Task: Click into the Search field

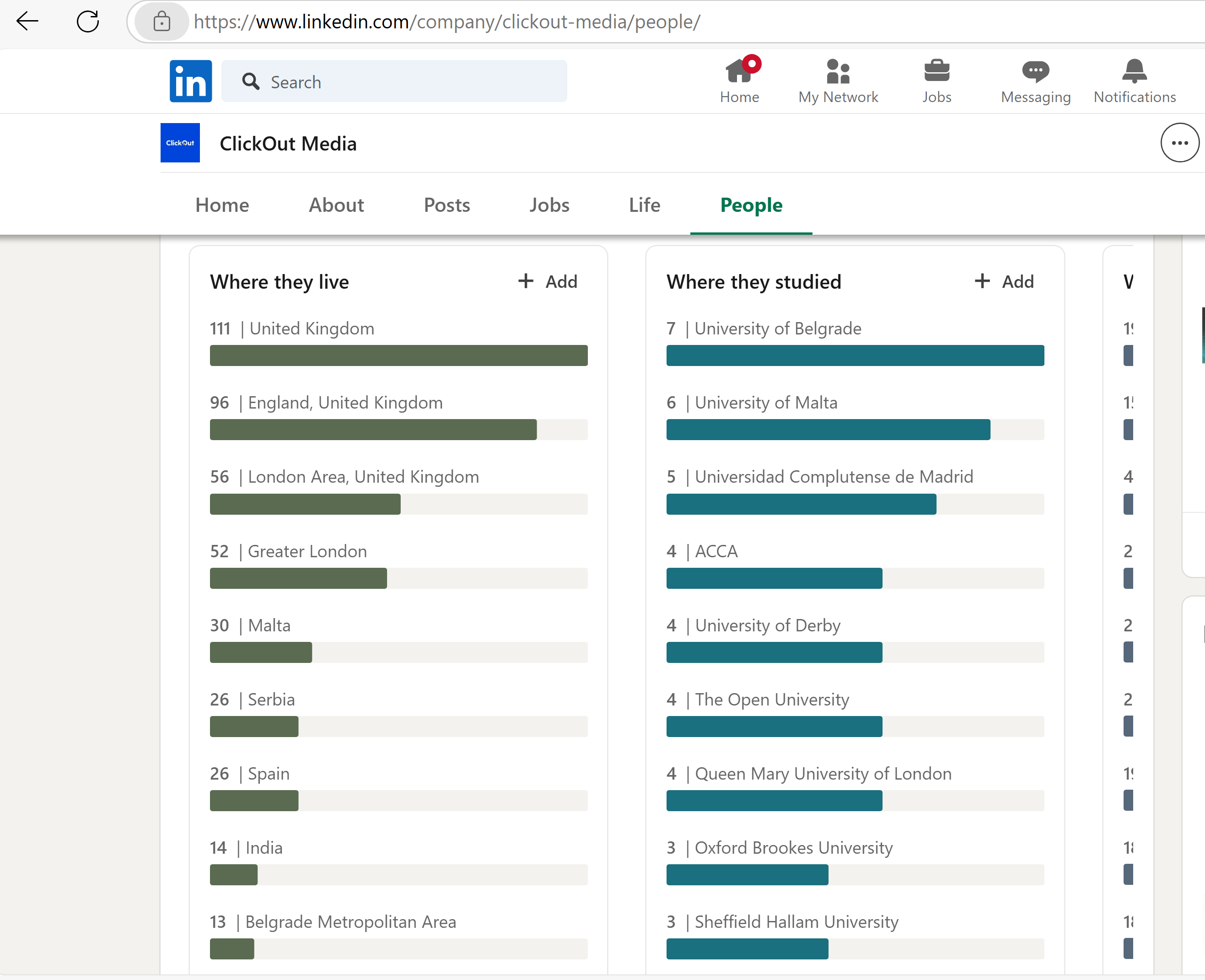Action: (x=394, y=81)
